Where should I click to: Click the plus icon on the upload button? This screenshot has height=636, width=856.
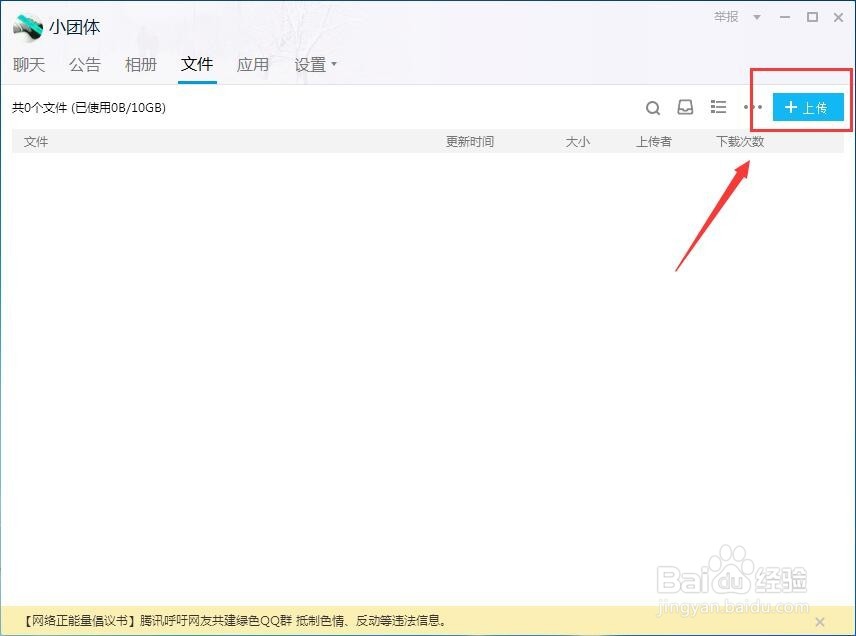click(790, 107)
